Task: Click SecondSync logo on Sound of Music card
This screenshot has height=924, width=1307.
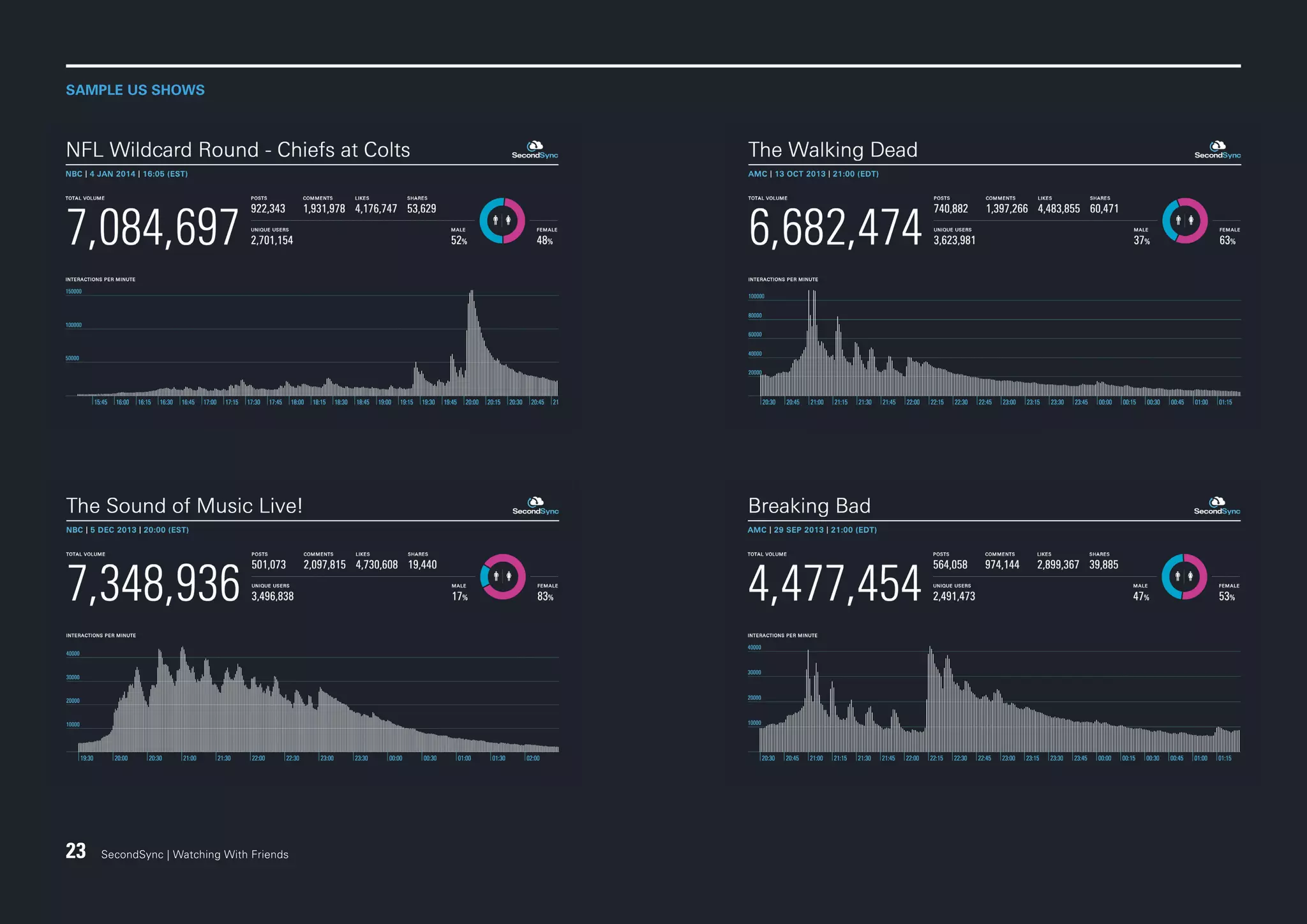Action: [535, 507]
